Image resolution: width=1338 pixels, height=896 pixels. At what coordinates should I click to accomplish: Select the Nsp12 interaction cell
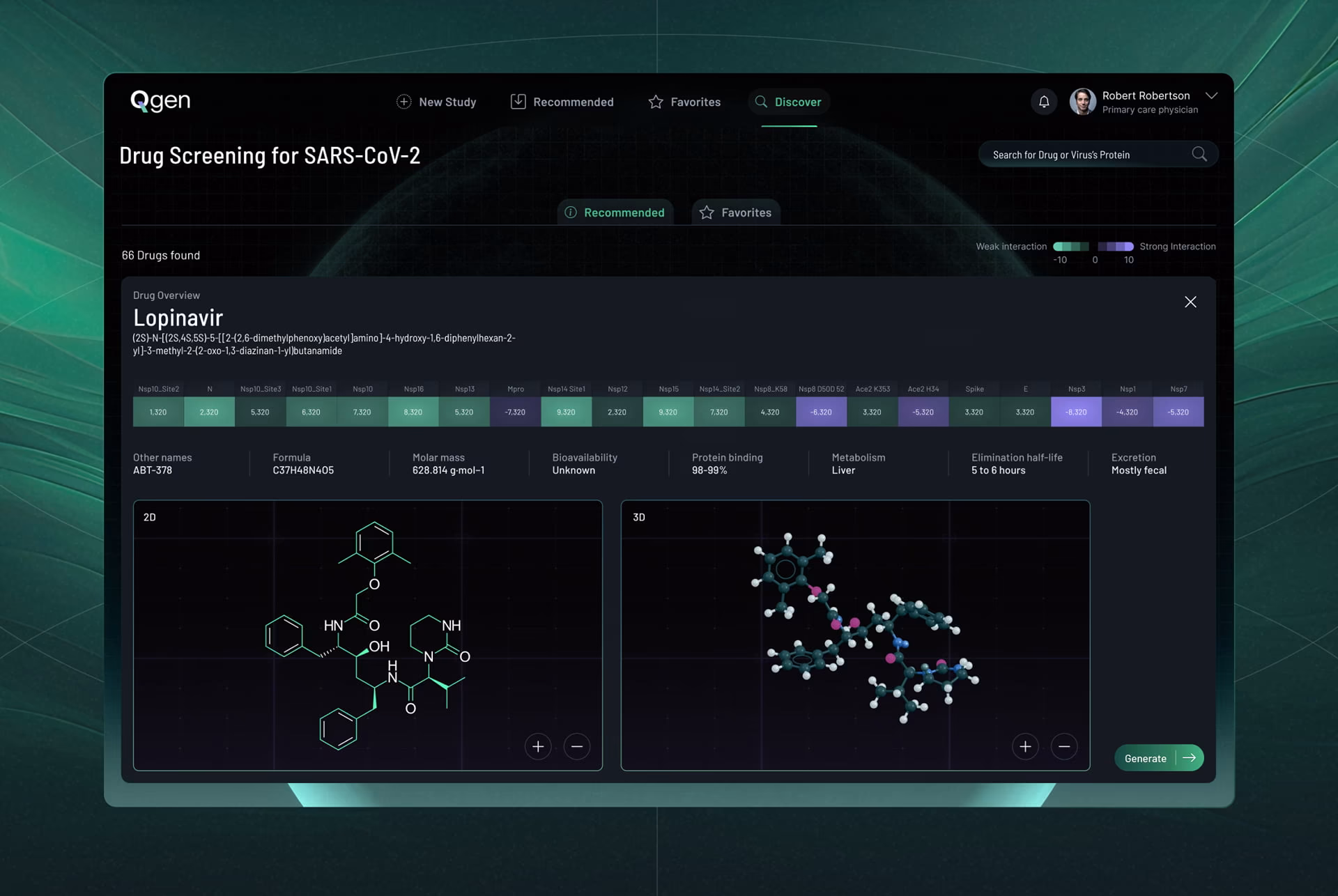pyautogui.click(x=617, y=412)
